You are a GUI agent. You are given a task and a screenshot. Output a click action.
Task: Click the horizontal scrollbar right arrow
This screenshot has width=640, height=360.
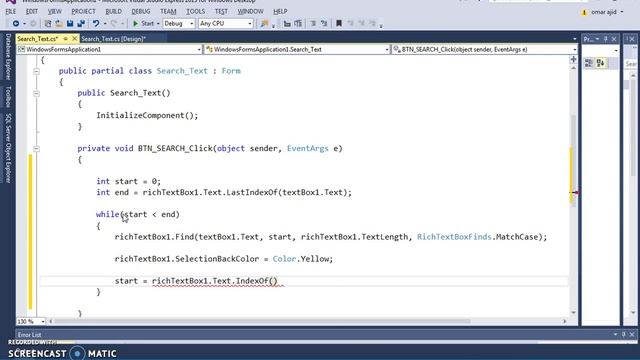tap(564, 322)
